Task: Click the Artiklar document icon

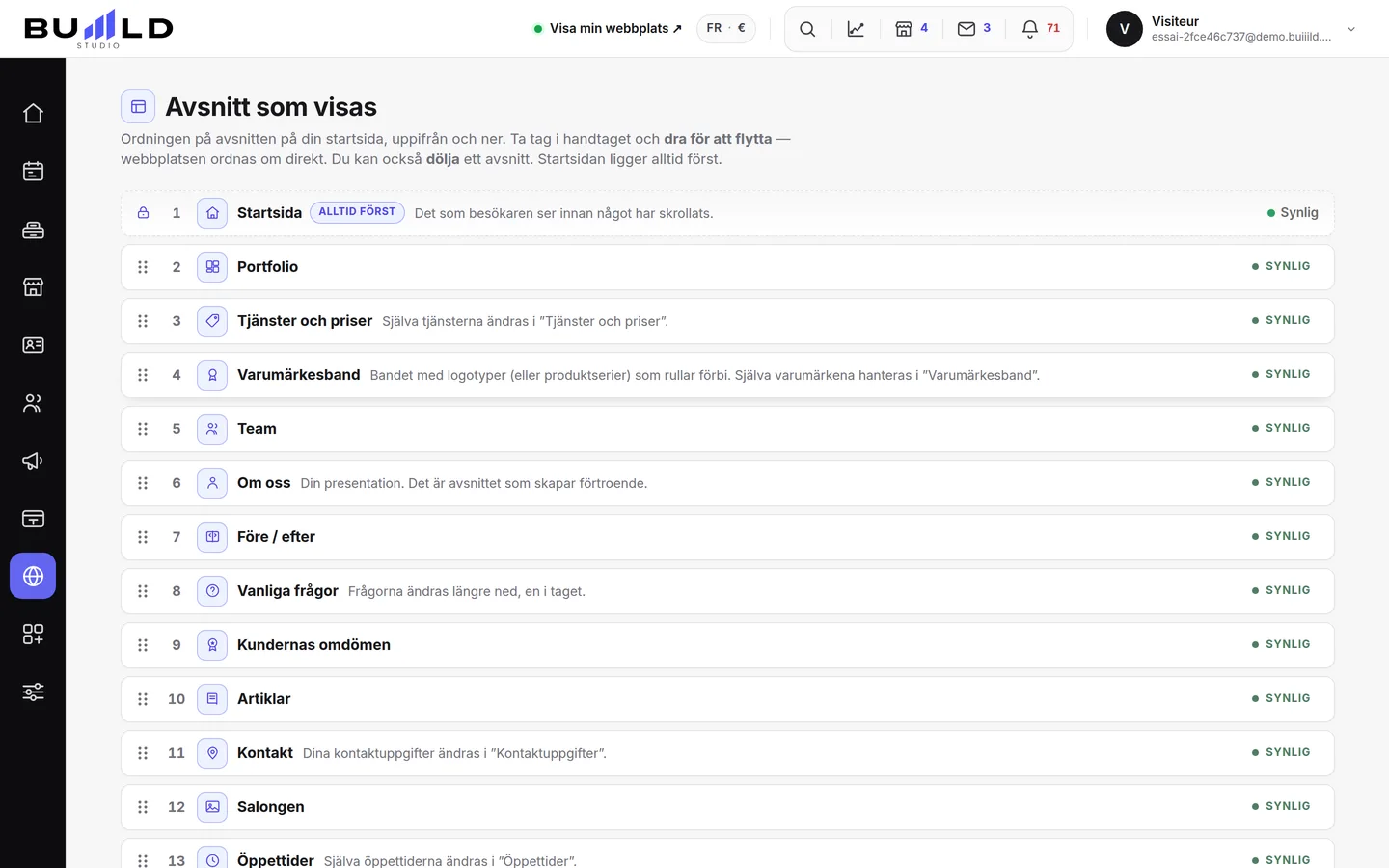Action: point(212,699)
